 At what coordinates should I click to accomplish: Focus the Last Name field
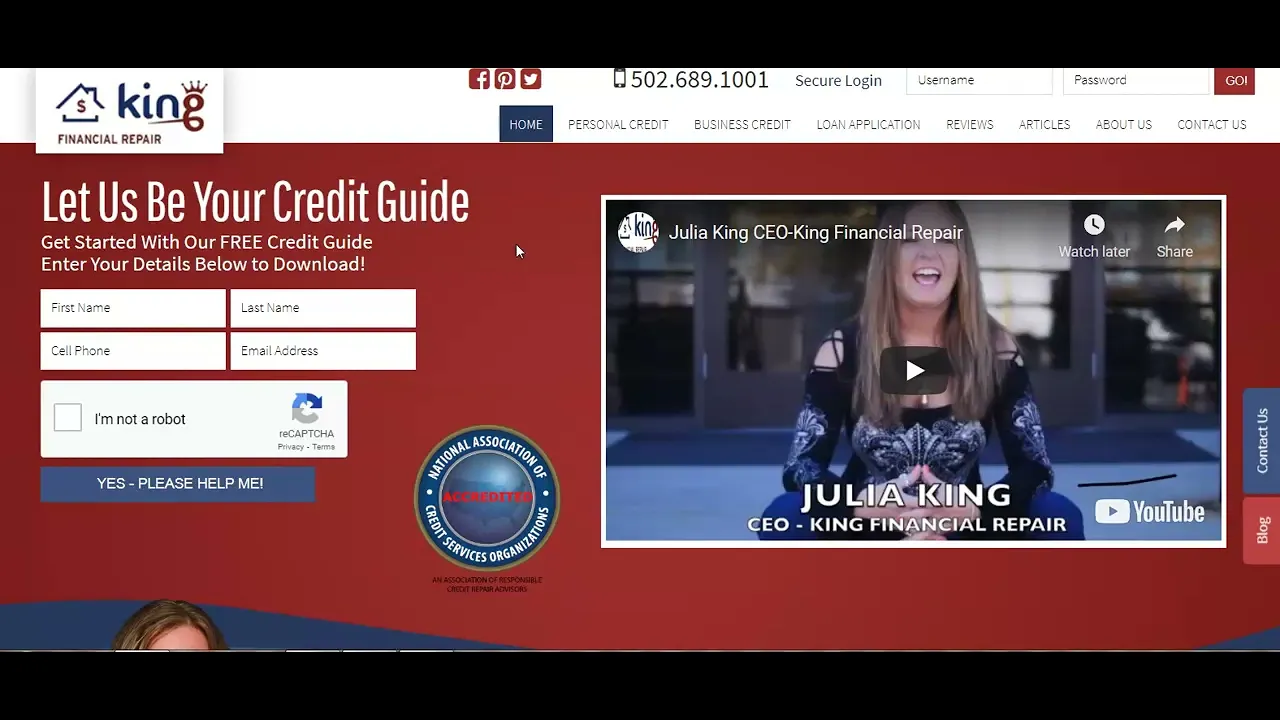pos(323,308)
